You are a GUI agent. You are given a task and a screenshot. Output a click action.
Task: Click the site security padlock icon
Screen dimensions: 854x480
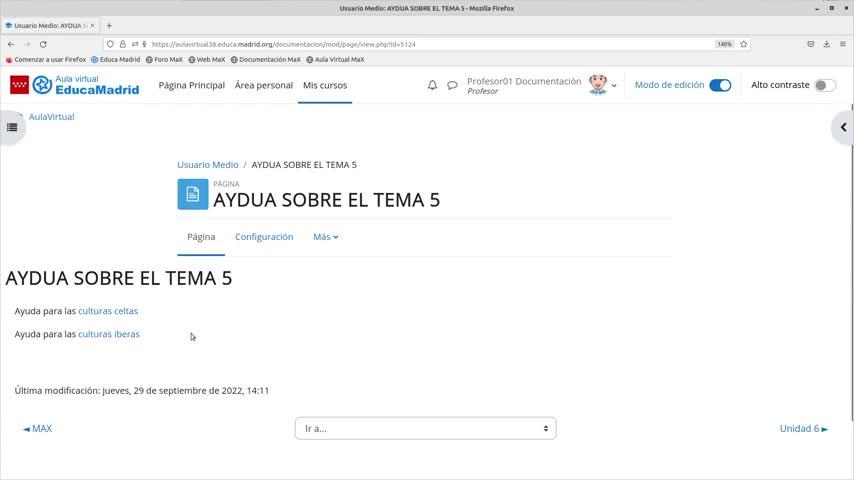pyautogui.click(x=123, y=44)
